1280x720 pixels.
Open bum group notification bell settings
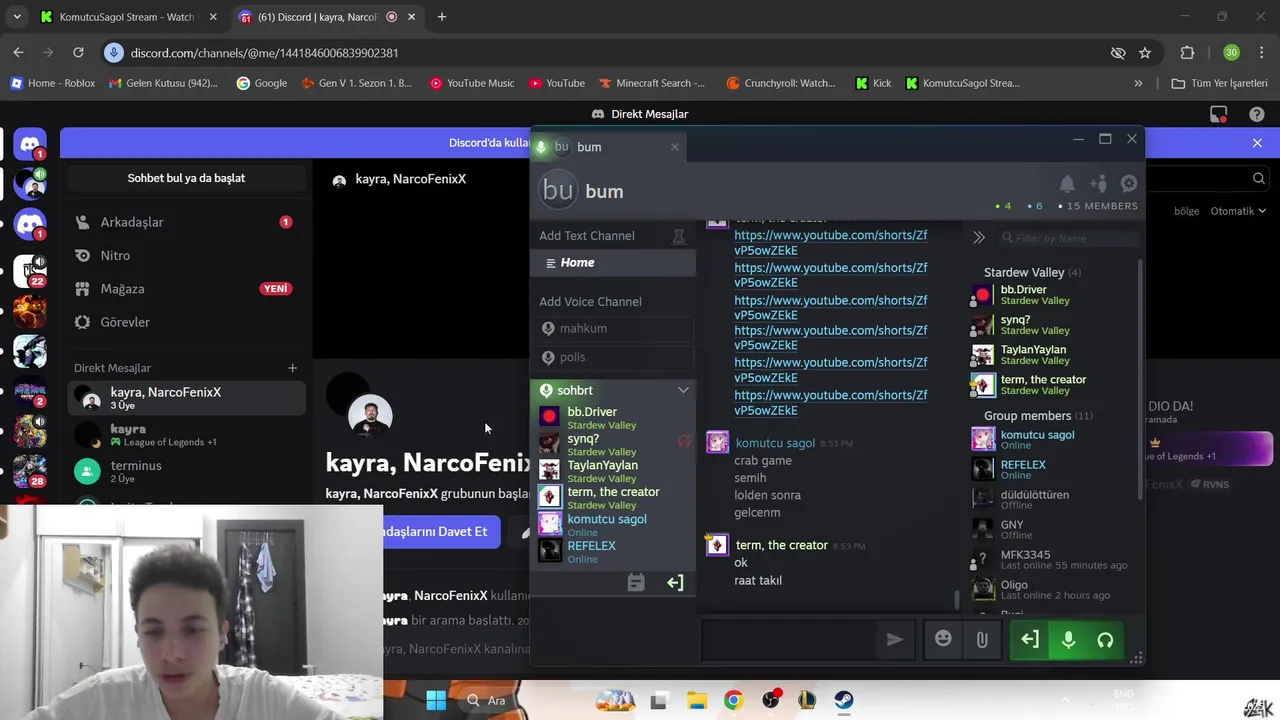point(1067,183)
